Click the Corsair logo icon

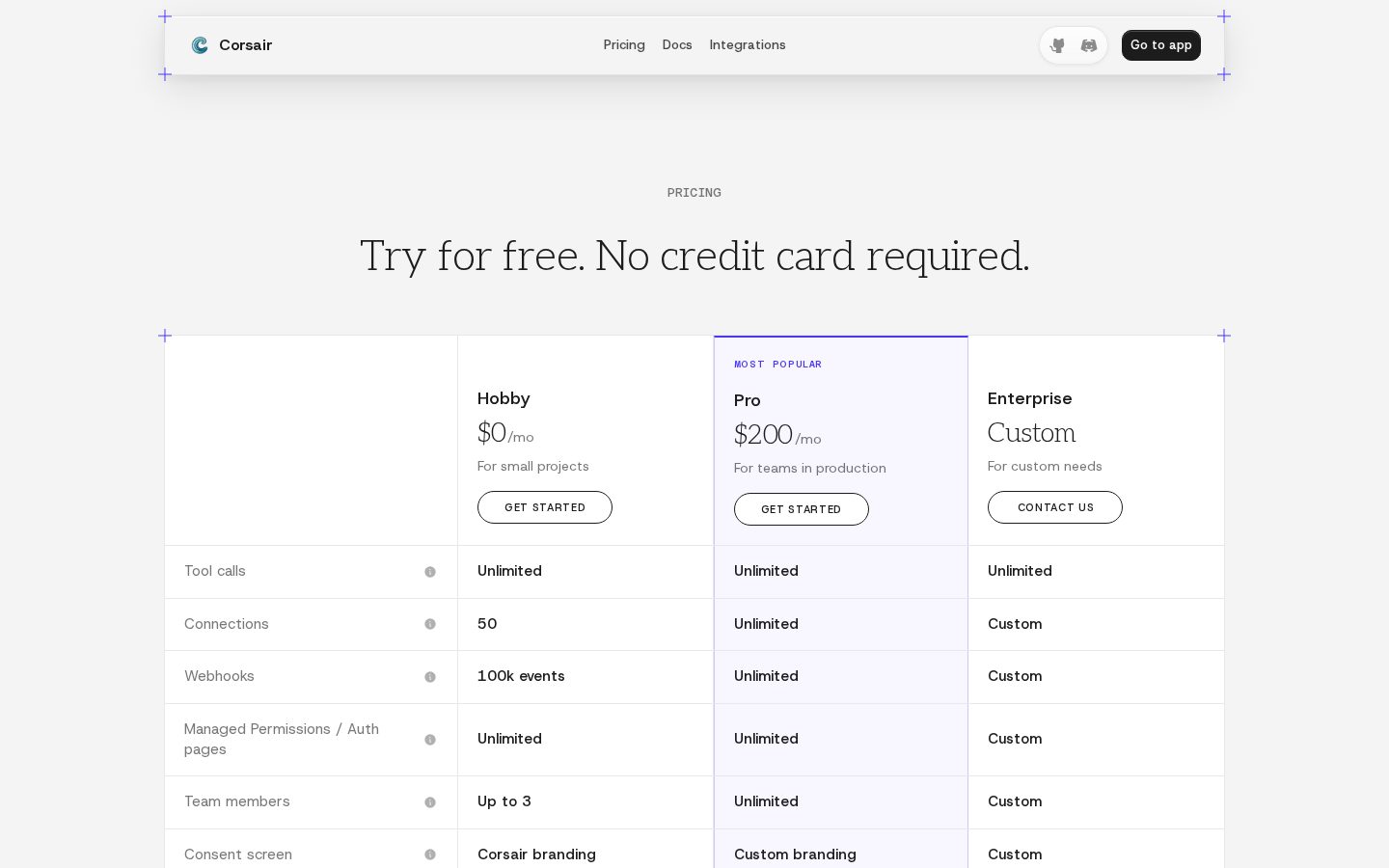pyautogui.click(x=200, y=45)
